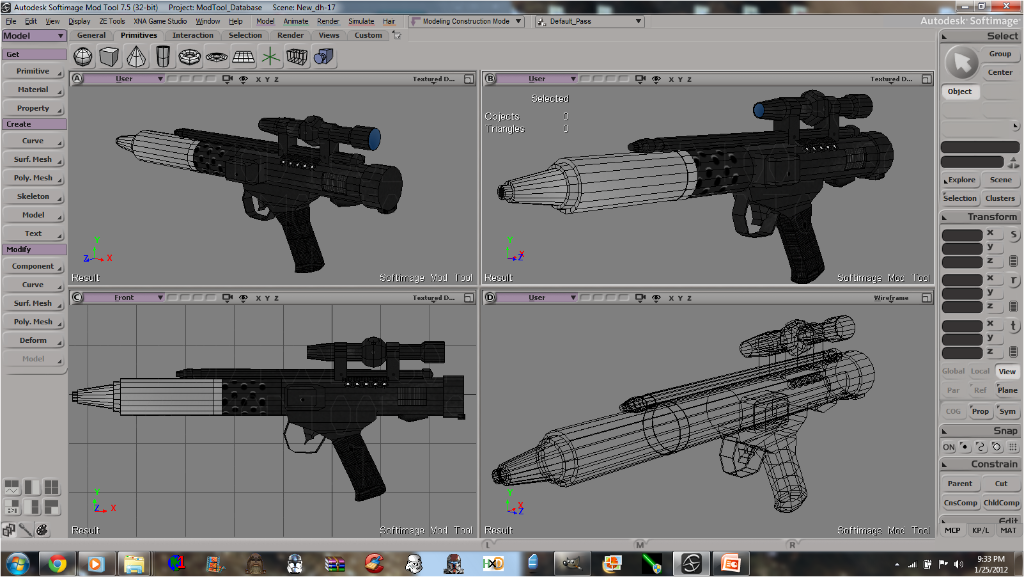Toggle View transform mode

click(1007, 371)
